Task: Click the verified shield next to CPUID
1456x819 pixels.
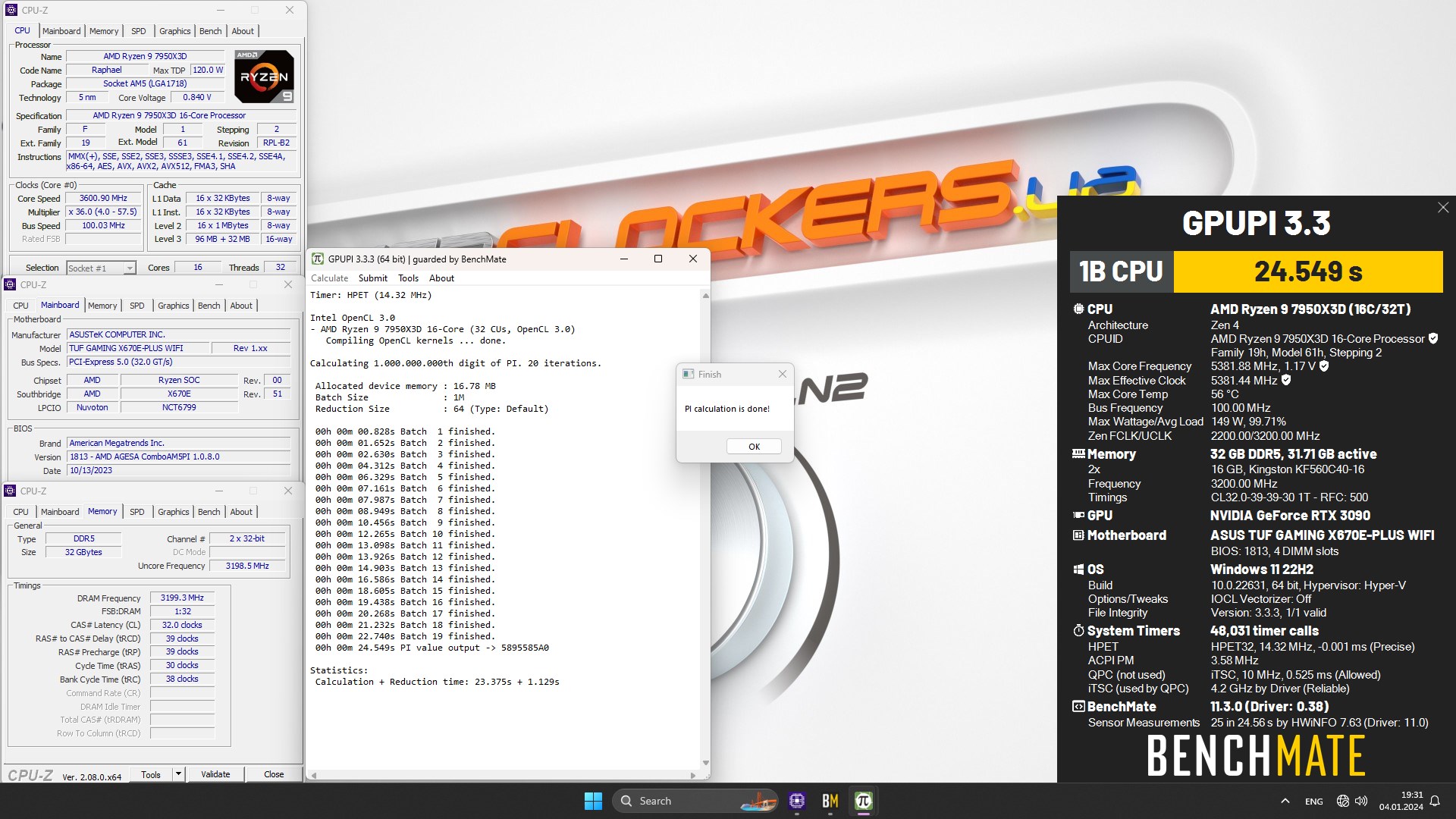Action: (x=1433, y=338)
